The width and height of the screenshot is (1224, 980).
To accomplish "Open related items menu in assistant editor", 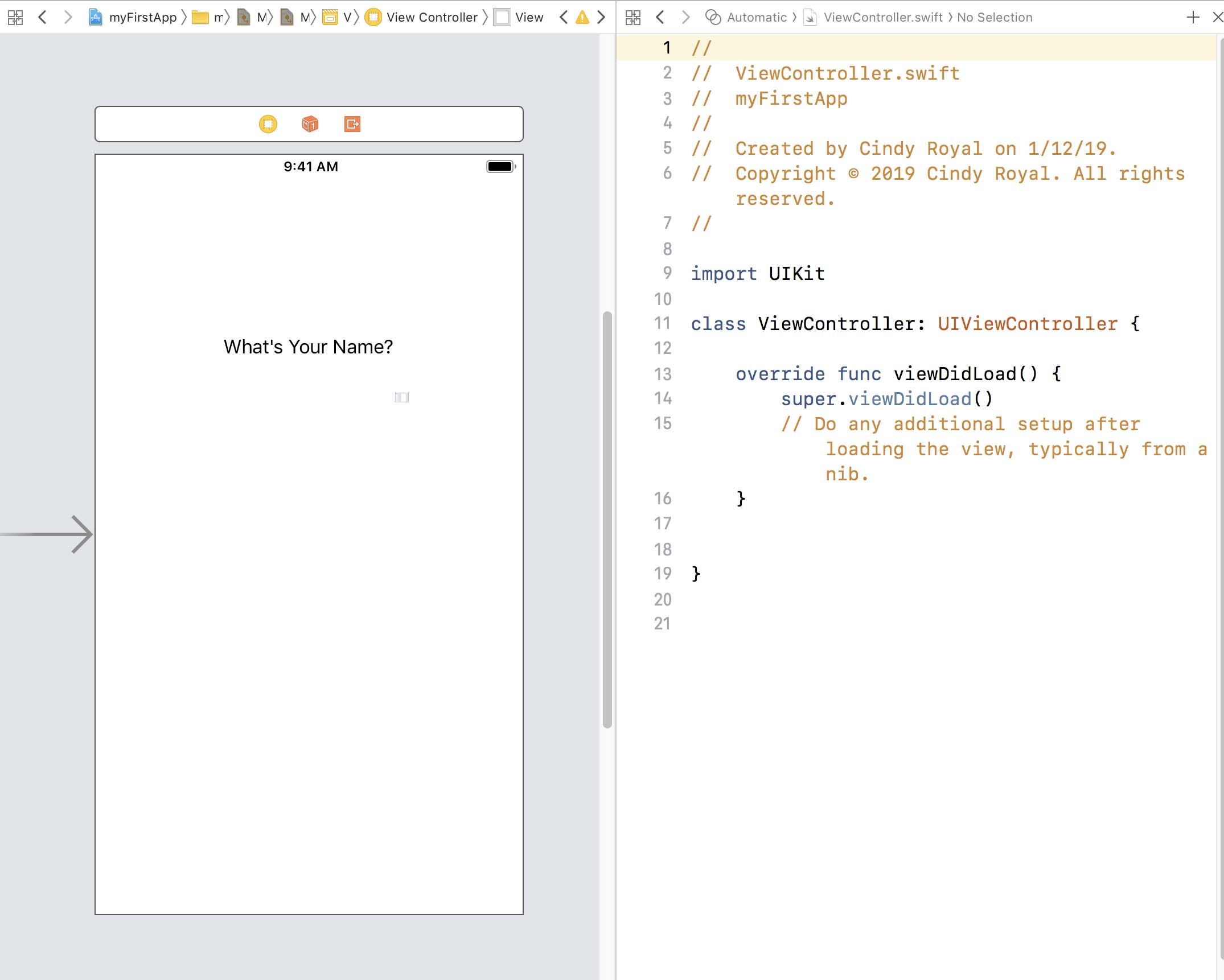I will pos(632,18).
